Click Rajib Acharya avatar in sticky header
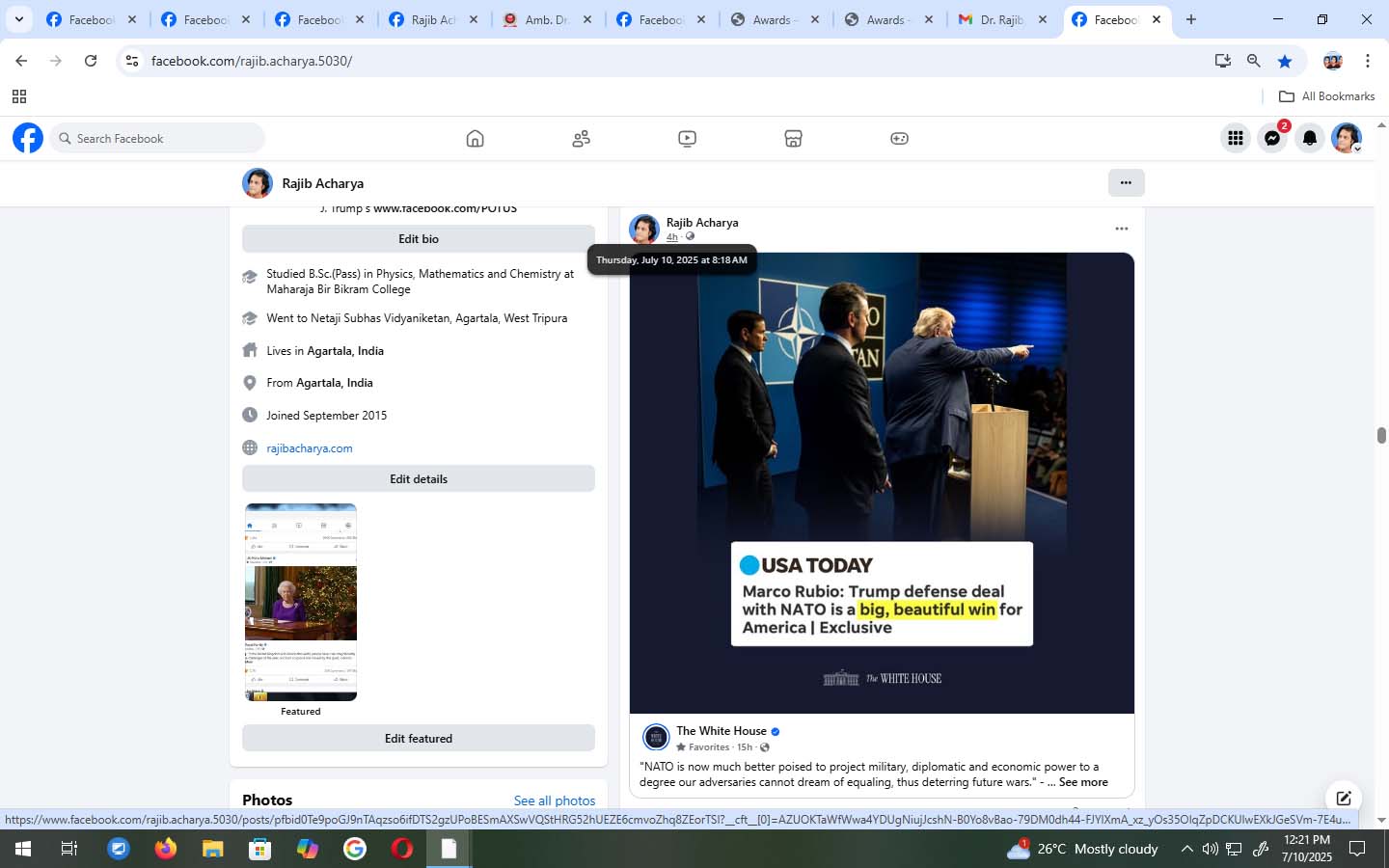This screenshot has height=868, width=1389. [258, 183]
